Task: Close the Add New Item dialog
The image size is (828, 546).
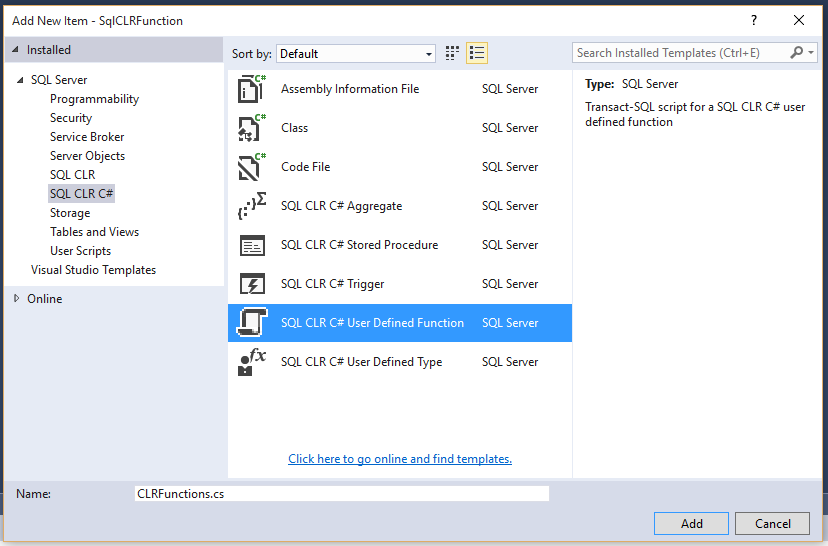Action: pyautogui.click(x=799, y=21)
